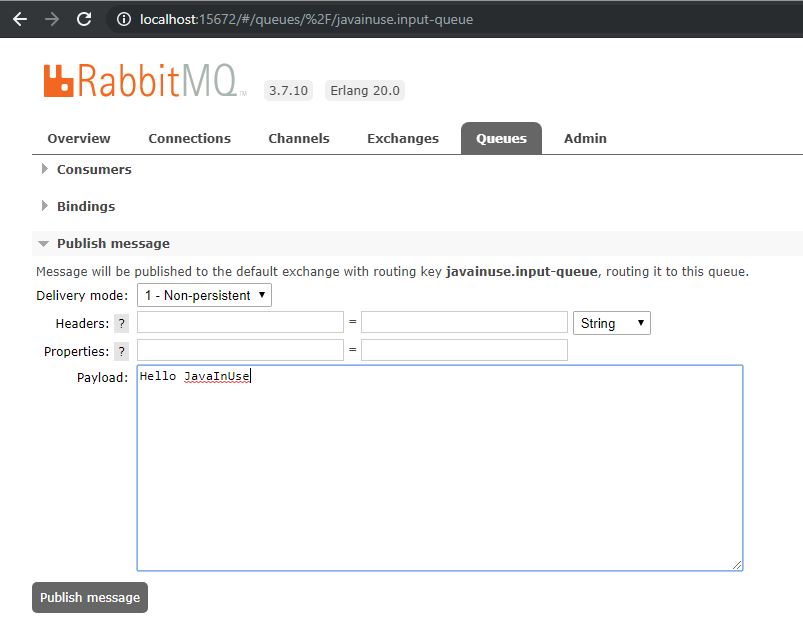Open the Admin tab
803x619 pixels.
coord(585,138)
